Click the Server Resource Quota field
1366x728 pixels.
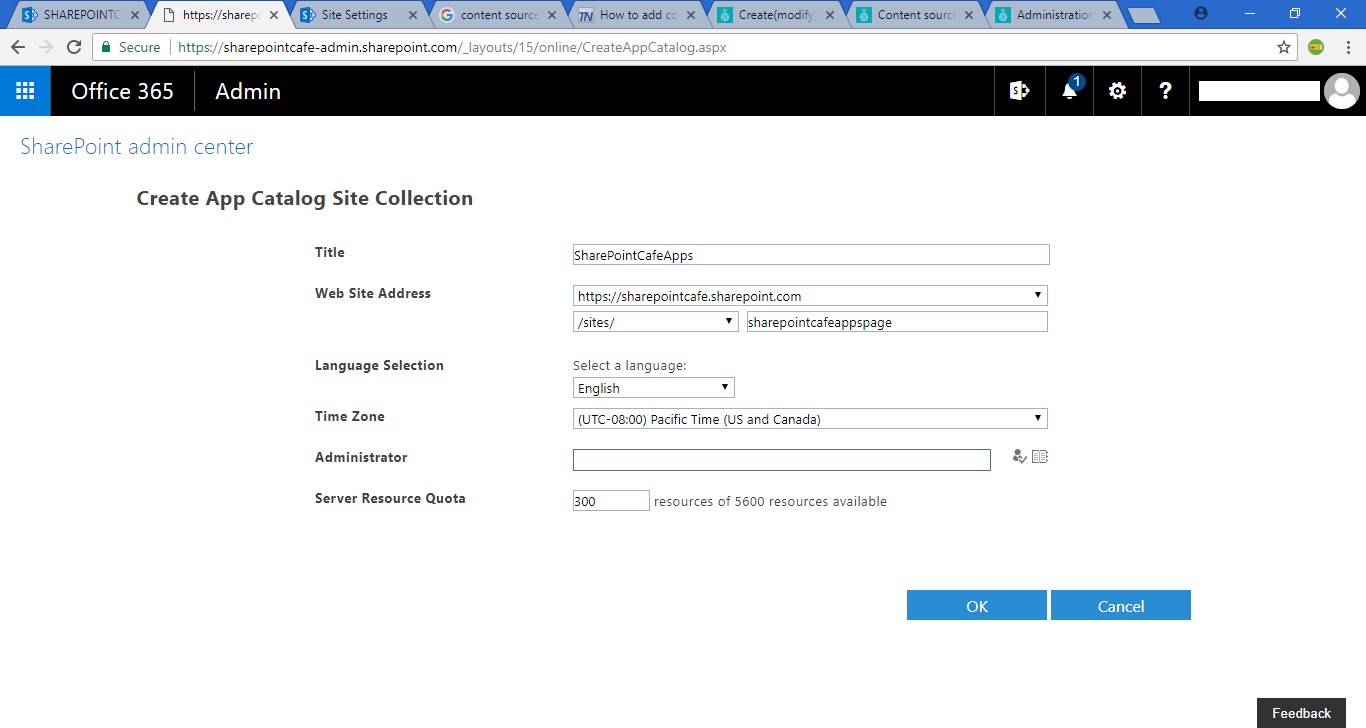pos(611,501)
